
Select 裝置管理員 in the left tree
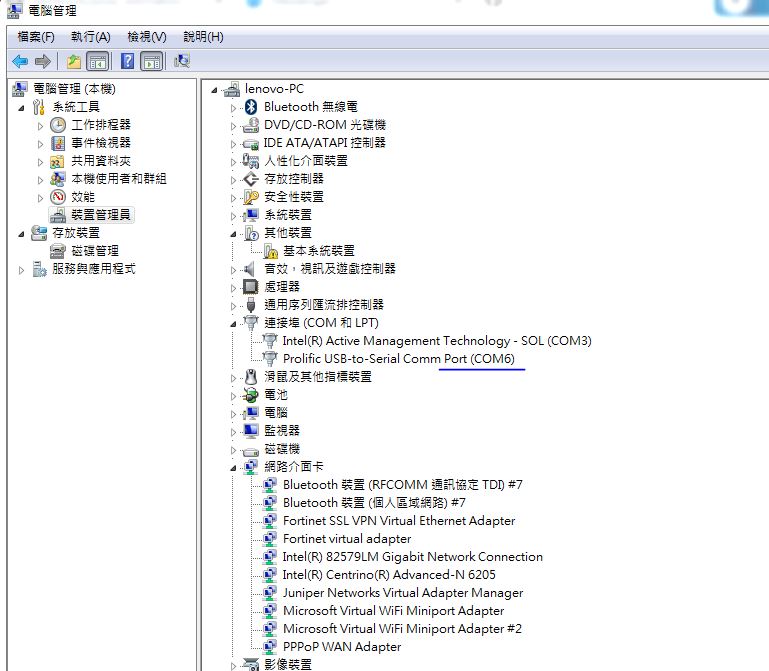101,215
